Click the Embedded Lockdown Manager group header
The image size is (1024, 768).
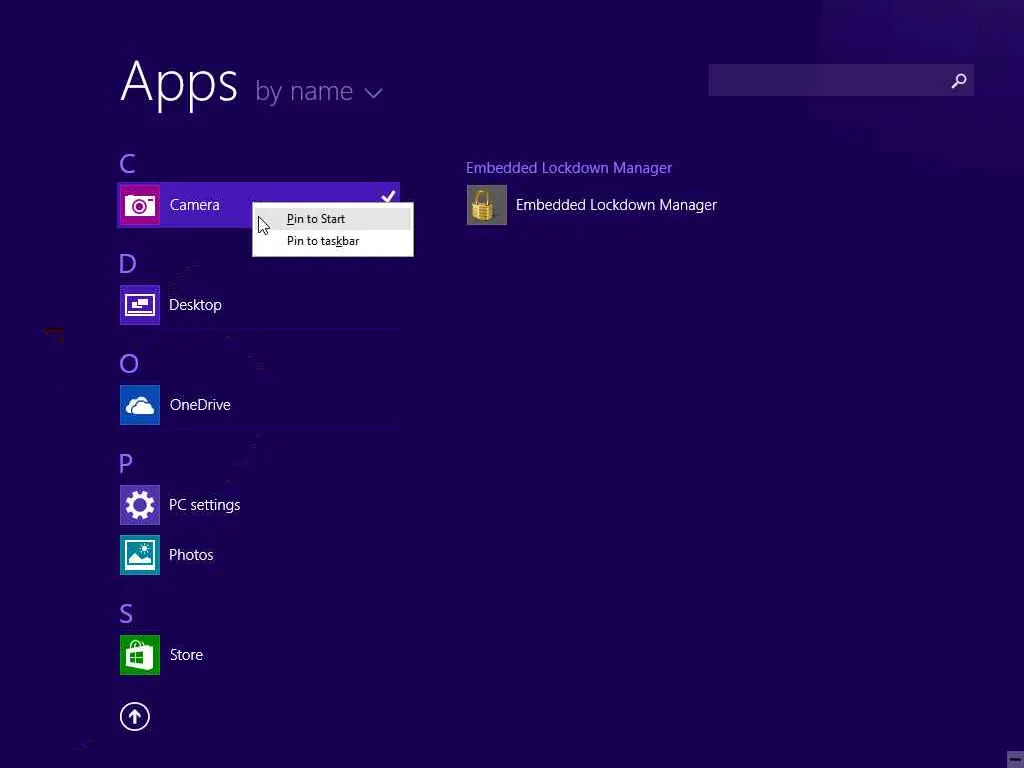click(x=569, y=168)
